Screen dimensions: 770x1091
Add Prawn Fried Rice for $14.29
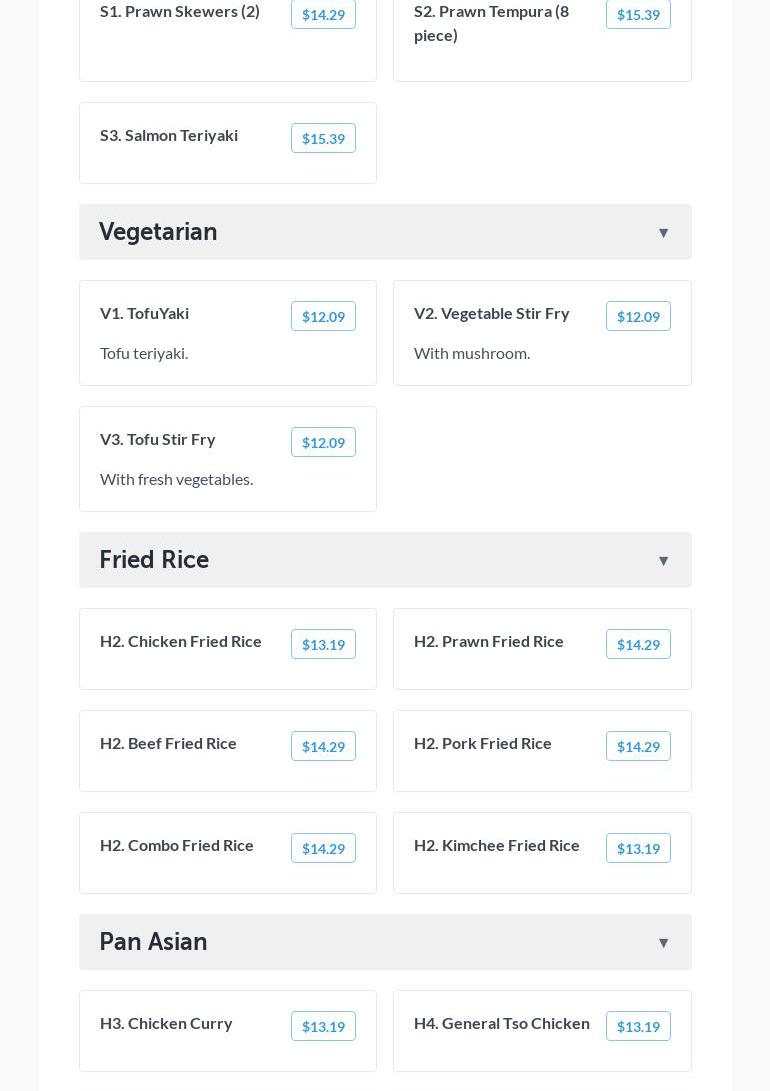click(x=638, y=645)
